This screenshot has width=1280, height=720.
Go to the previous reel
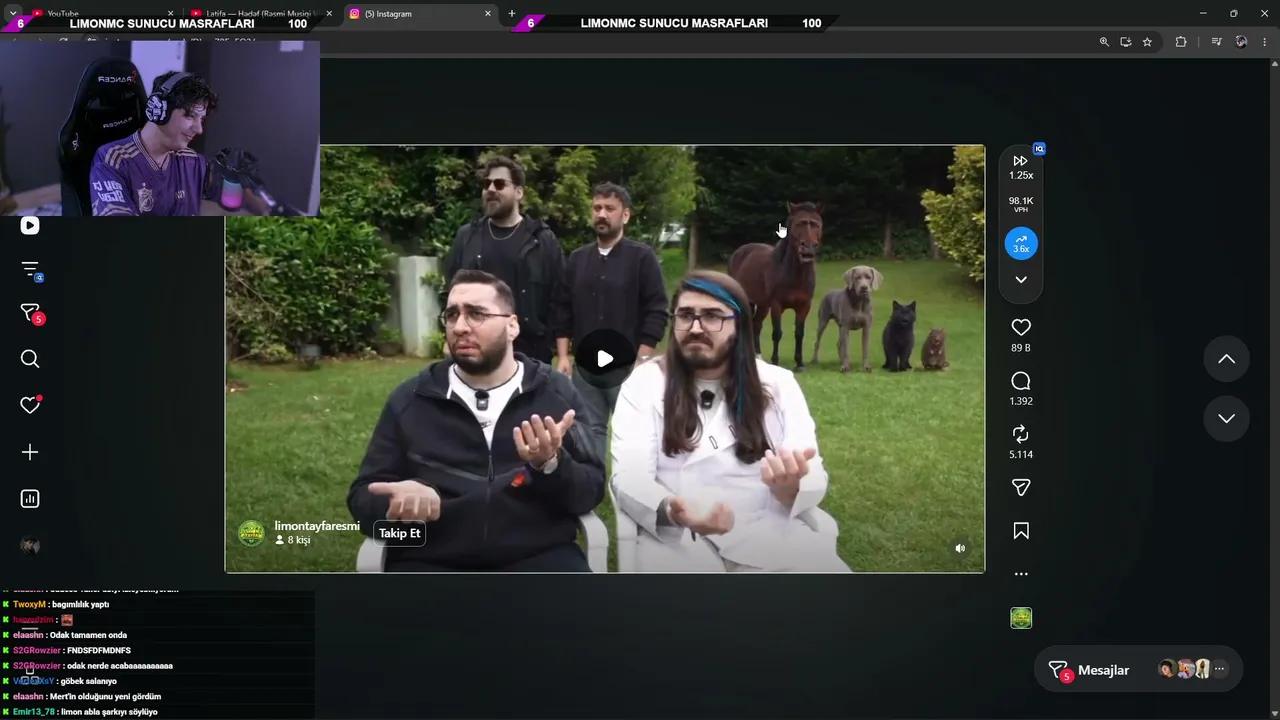(1226, 359)
